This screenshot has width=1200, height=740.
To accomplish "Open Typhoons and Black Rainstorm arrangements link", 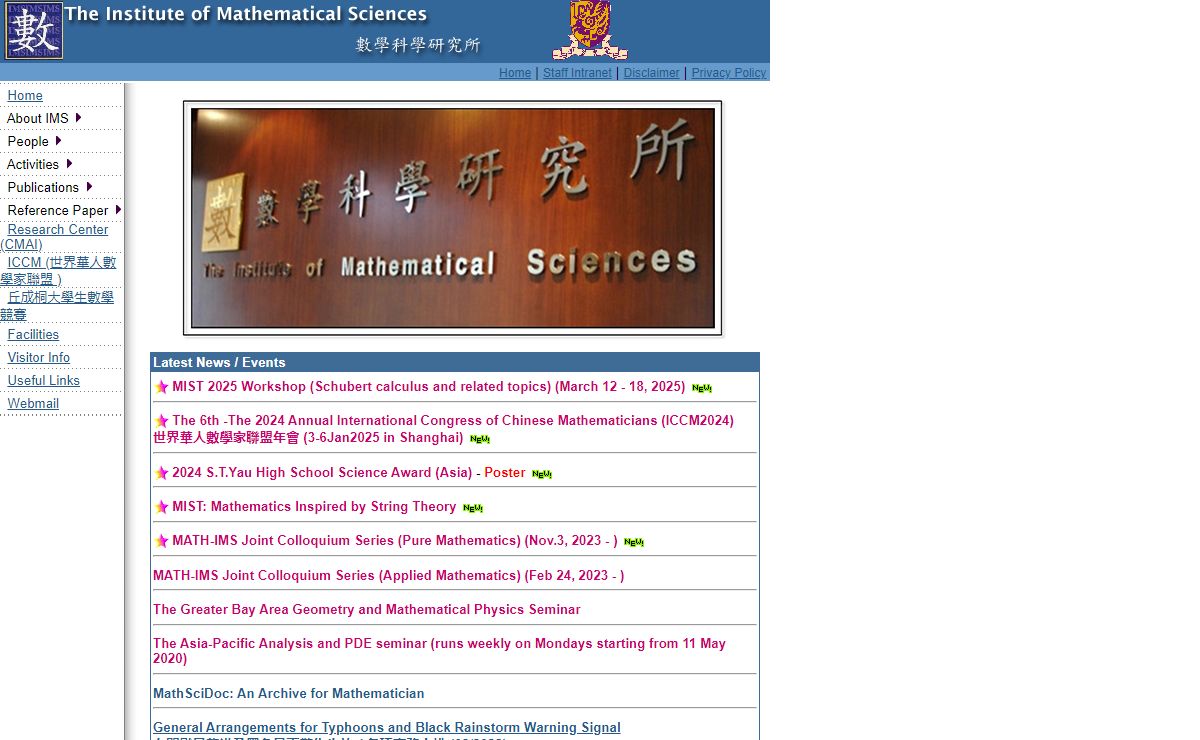I will (386, 727).
